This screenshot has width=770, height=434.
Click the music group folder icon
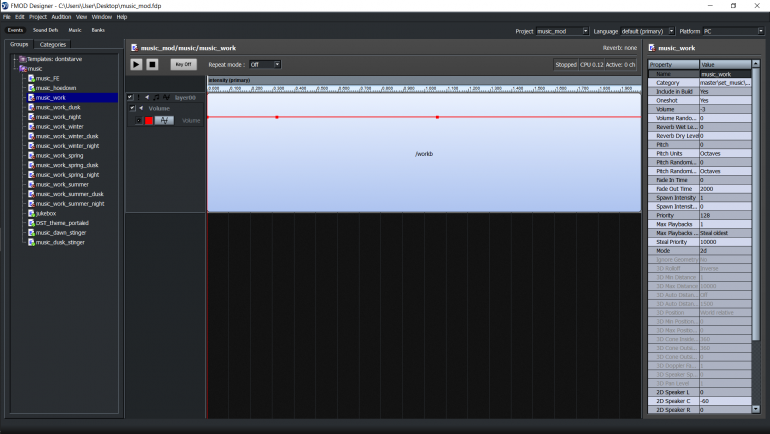[x=22, y=69]
